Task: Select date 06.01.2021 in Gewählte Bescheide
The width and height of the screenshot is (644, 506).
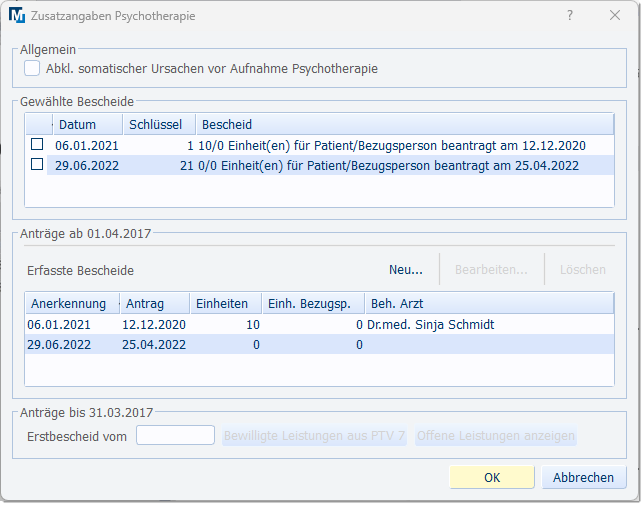Action: [87, 145]
